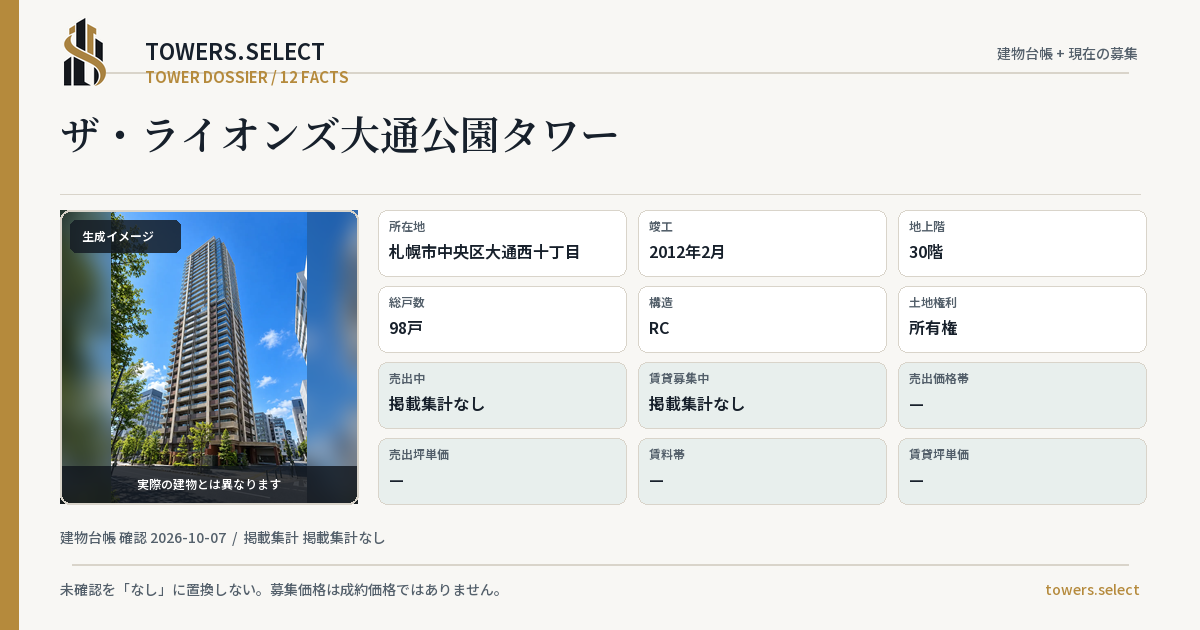
Task: Select the 売出価格帯 card
Action: pyautogui.click(x=1022, y=395)
